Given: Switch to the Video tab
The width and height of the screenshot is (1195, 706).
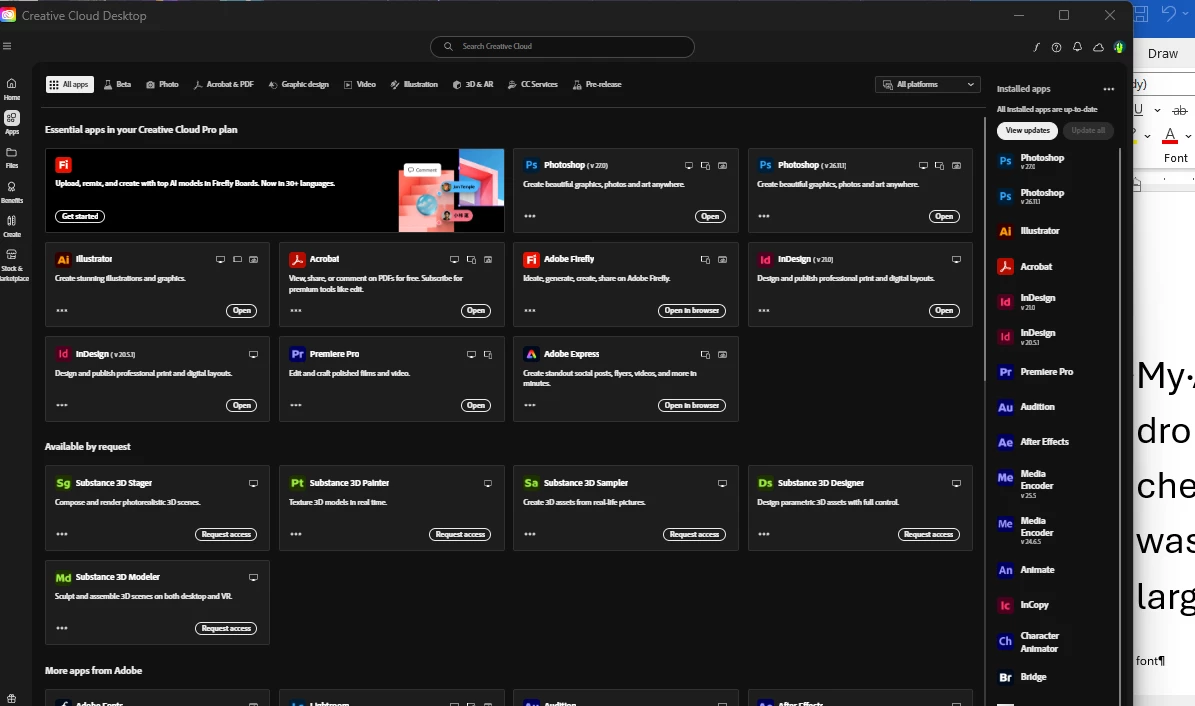Looking at the screenshot, I should [360, 85].
